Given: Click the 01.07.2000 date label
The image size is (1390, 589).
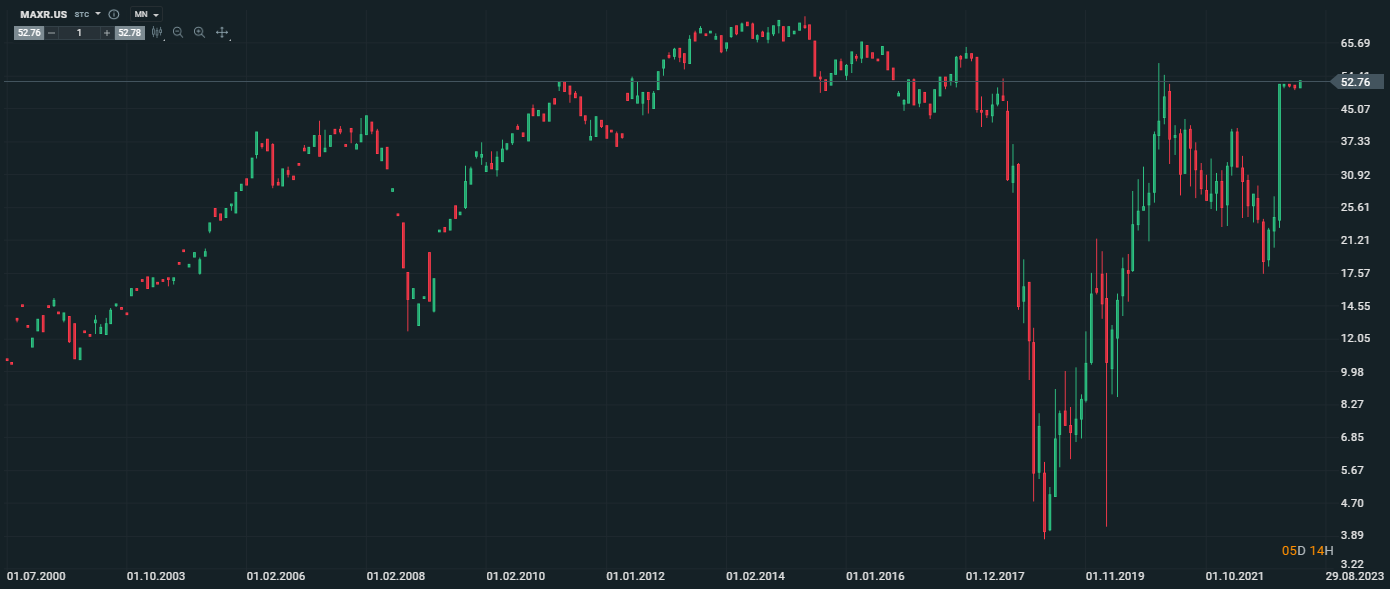Looking at the screenshot, I should tap(36, 577).
